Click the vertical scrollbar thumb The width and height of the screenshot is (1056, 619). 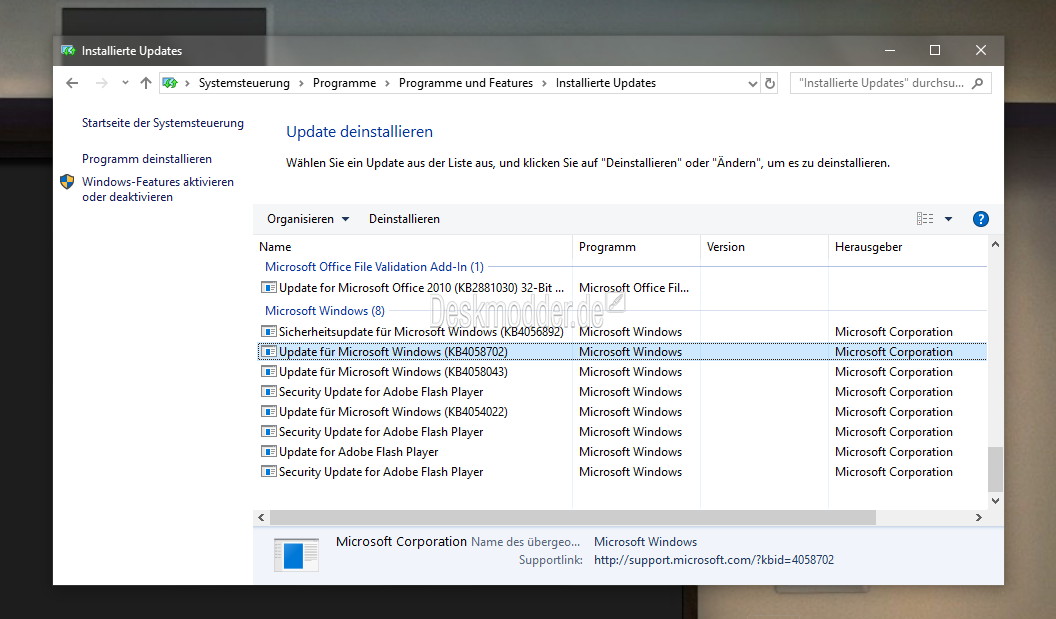point(995,469)
